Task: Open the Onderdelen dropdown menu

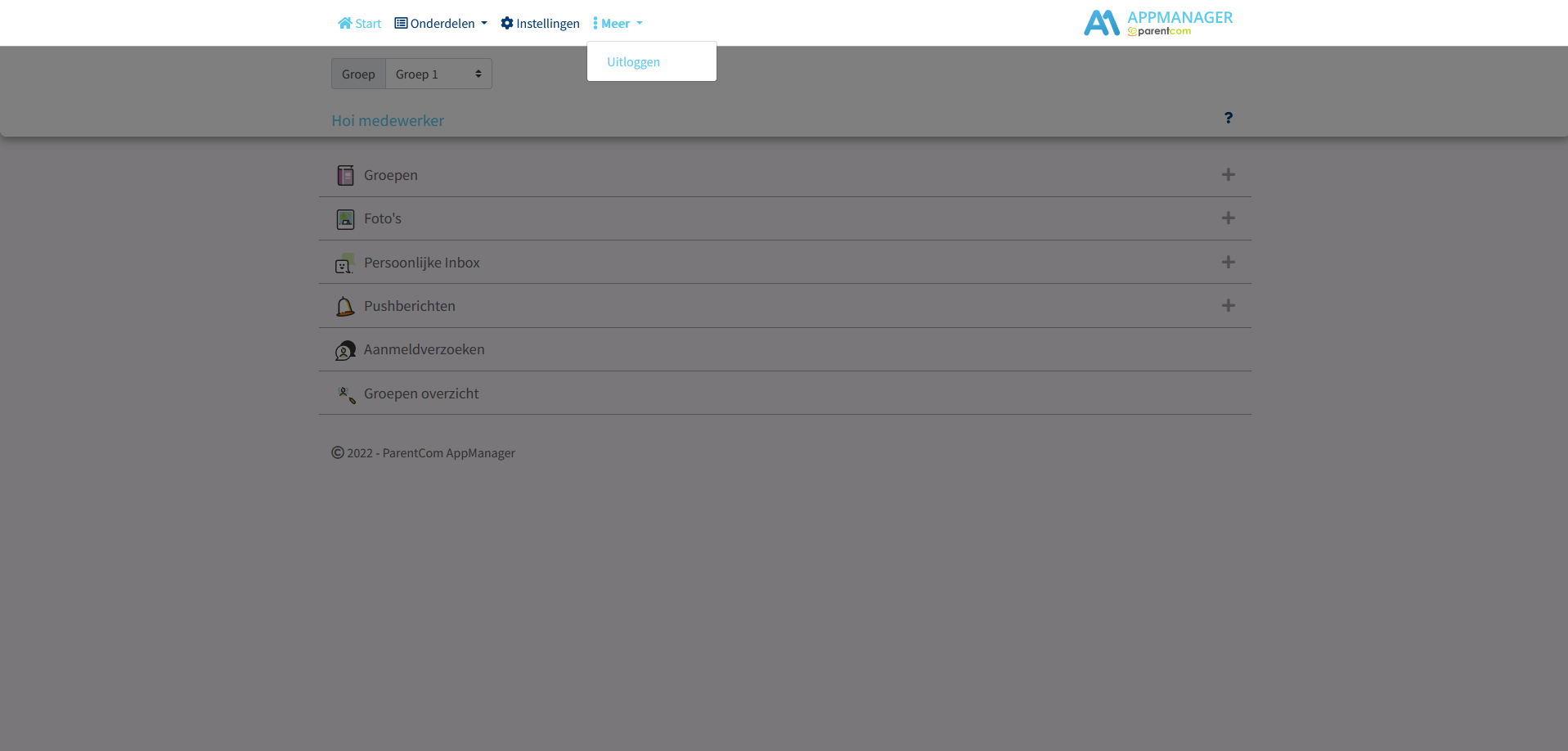Action: (441, 23)
